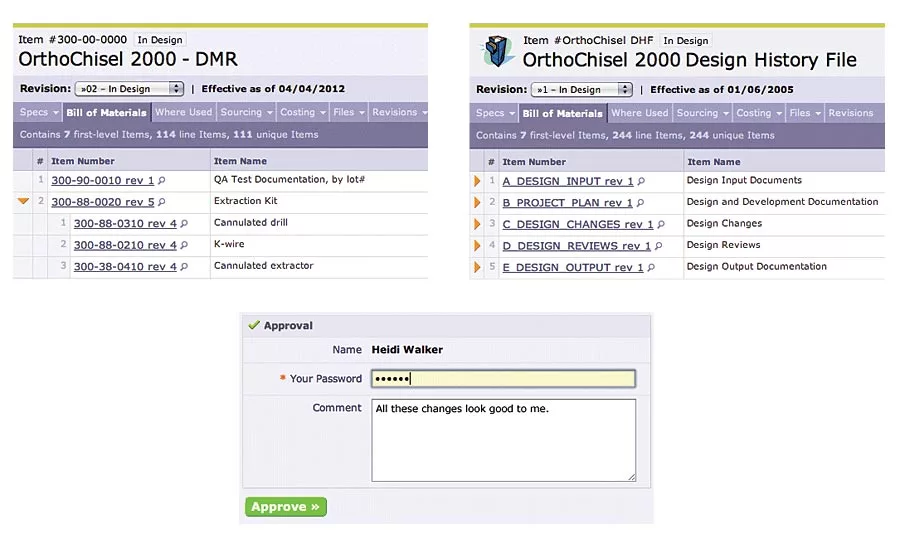Open Specs tab menu in DMR panel
900x550 pixels.
pos(38,112)
